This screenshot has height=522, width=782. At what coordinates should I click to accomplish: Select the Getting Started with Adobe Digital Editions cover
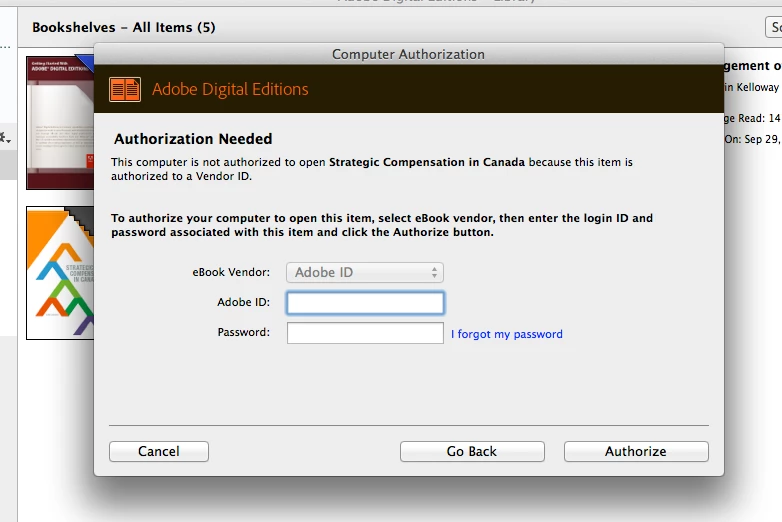pos(60,123)
